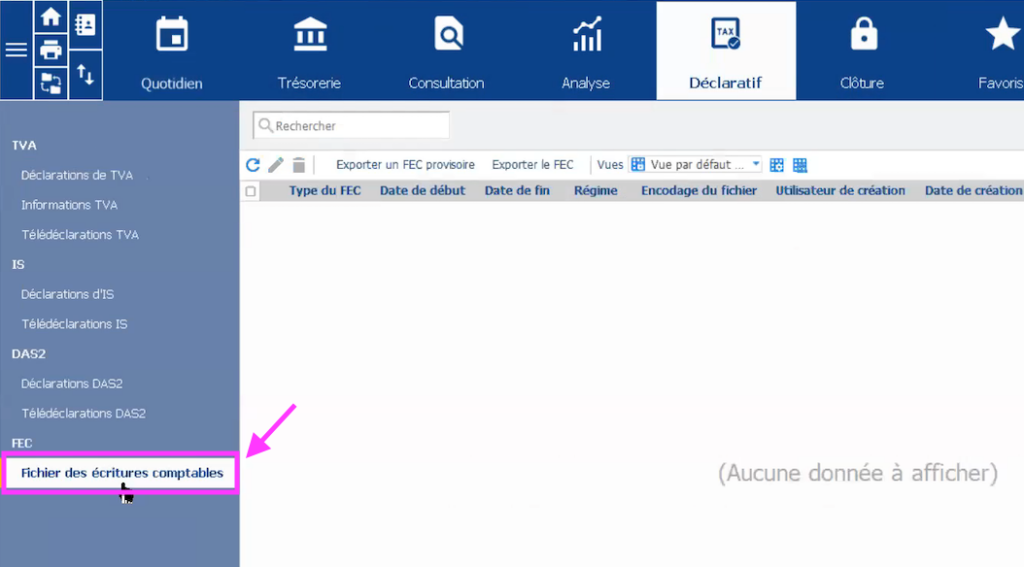Screen dimensions: 1024x567
Task: Click Exporter le FEC button
Action: coord(533,165)
